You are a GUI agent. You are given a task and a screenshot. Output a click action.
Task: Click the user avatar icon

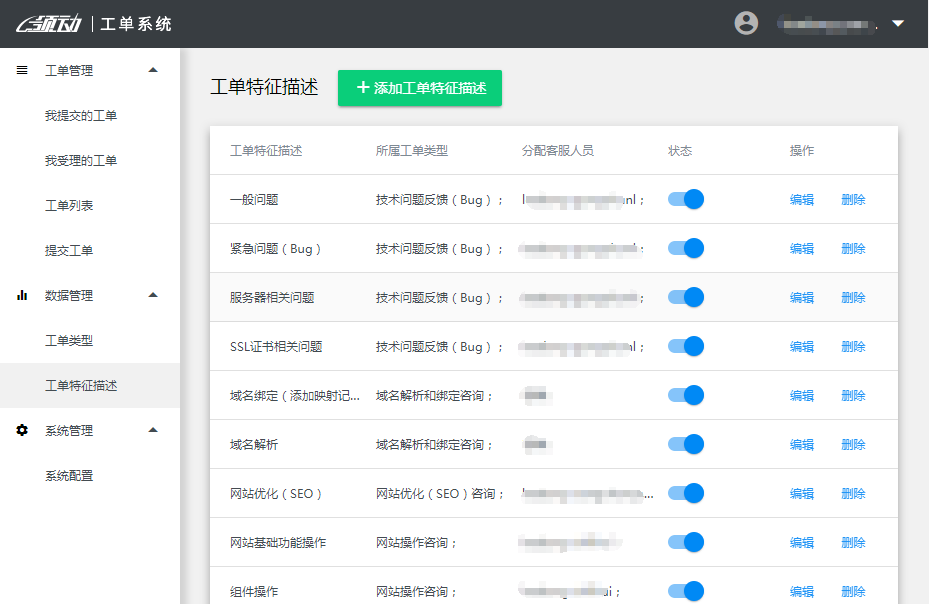click(x=746, y=23)
